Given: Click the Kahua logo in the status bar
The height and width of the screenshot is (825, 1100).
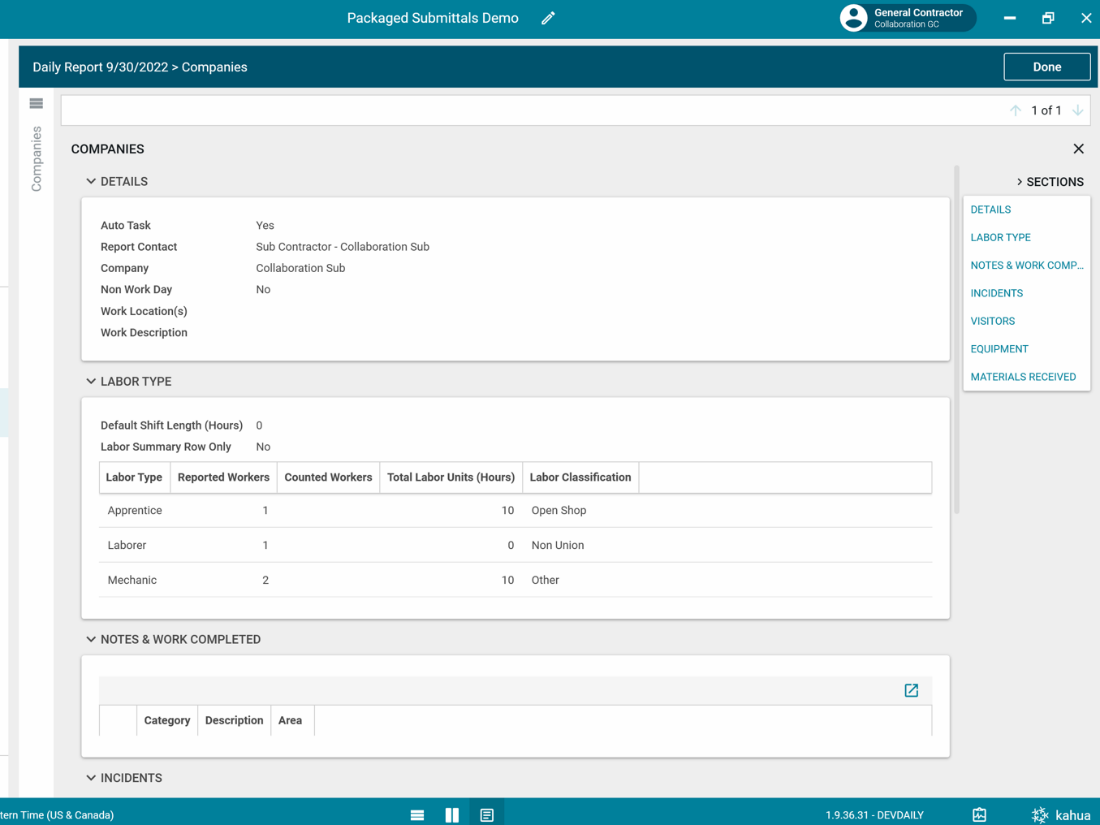Looking at the screenshot, I should pyautogui.click(x=1061, y=815).
